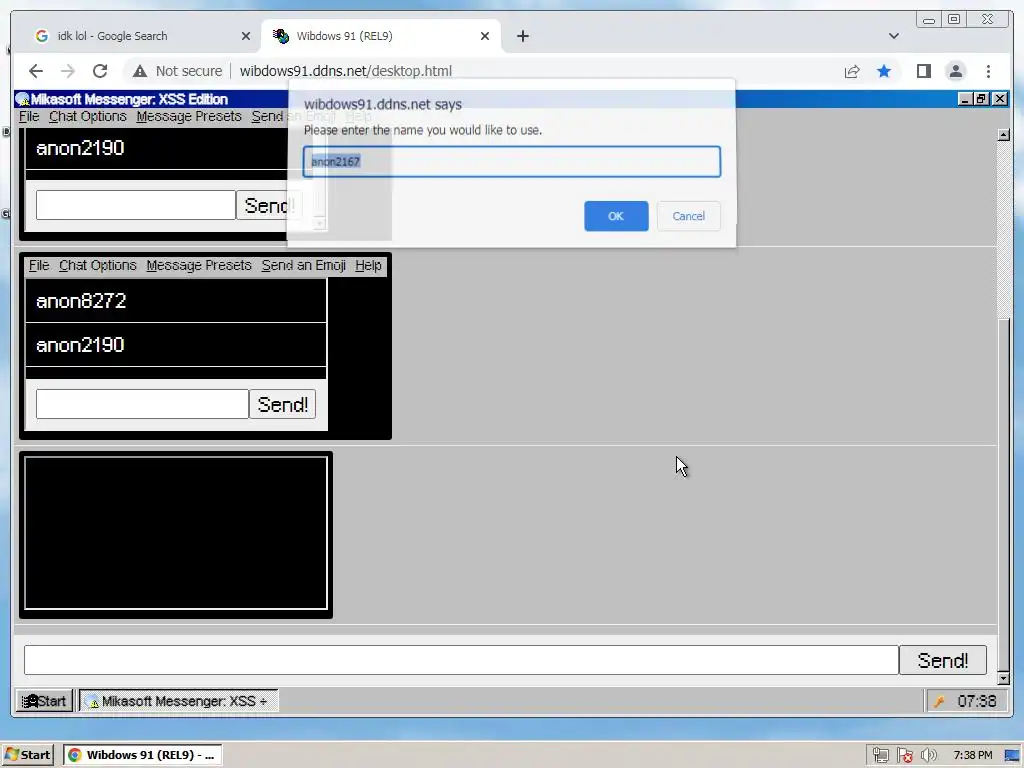Viewport: 1024px width, 768px height.
Task: Click the address bar URL wibdows91.ddns.net
Action: (345, 71)
